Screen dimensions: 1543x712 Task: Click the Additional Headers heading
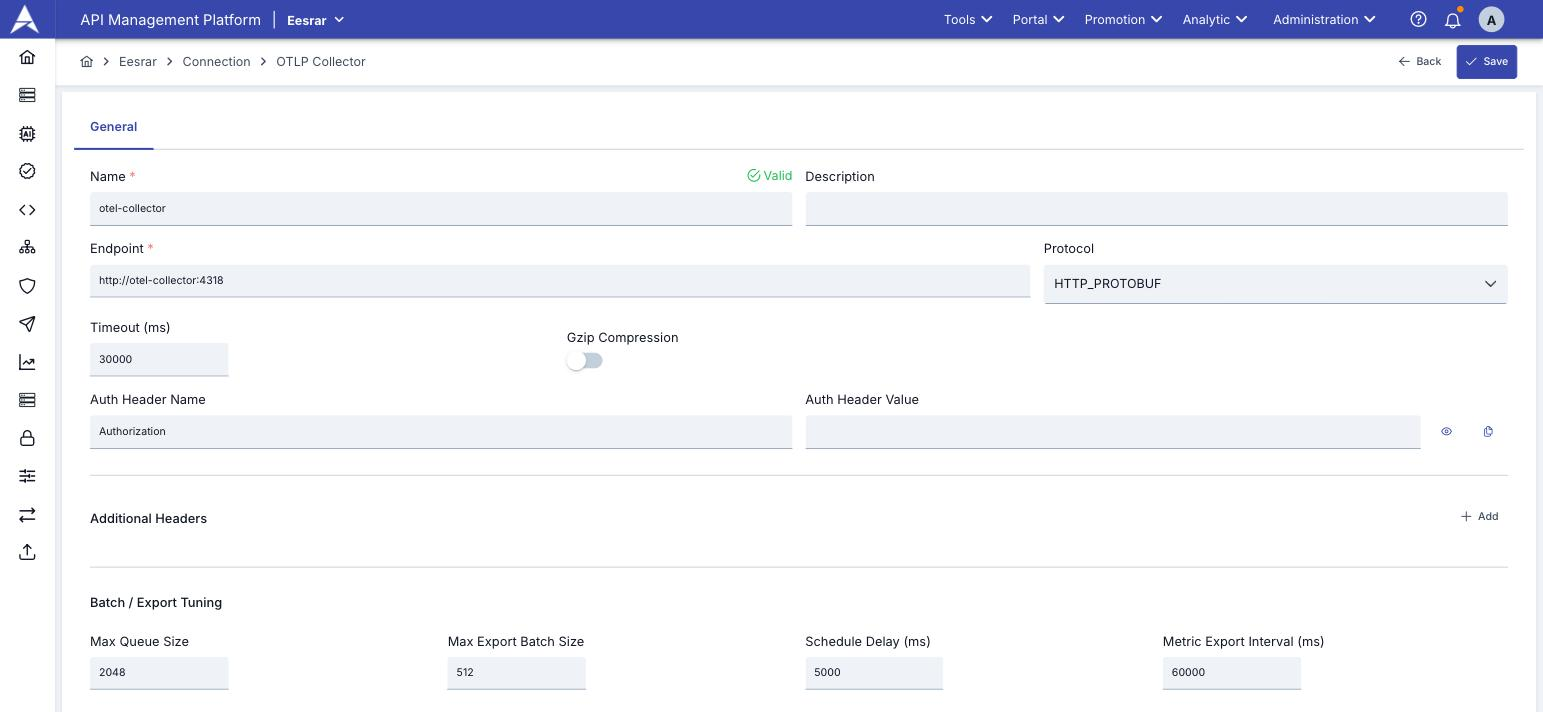click(148, 518)
